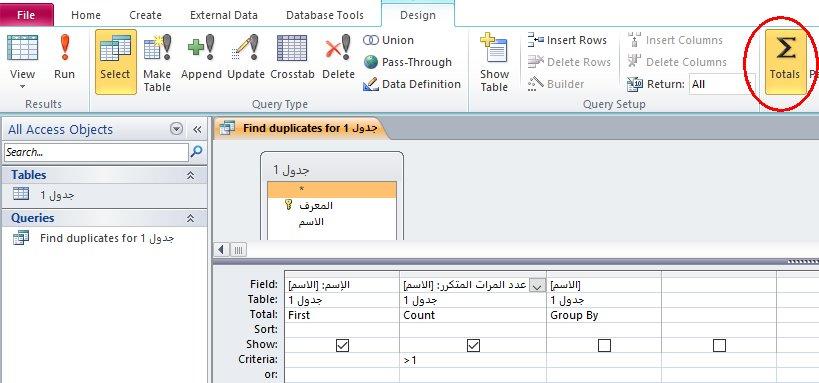Select Union query option
This screenshot has width=819, height=383.
tap(388, 40)
